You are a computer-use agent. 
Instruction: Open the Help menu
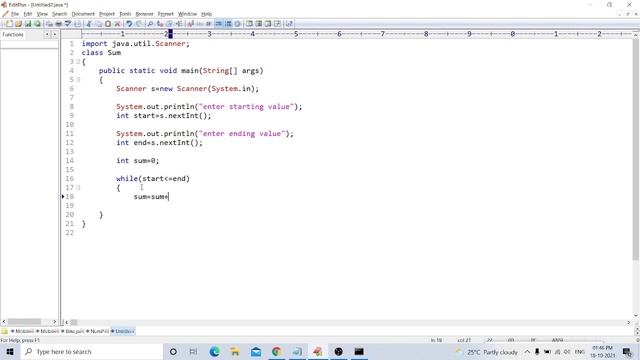coord(207,14)
